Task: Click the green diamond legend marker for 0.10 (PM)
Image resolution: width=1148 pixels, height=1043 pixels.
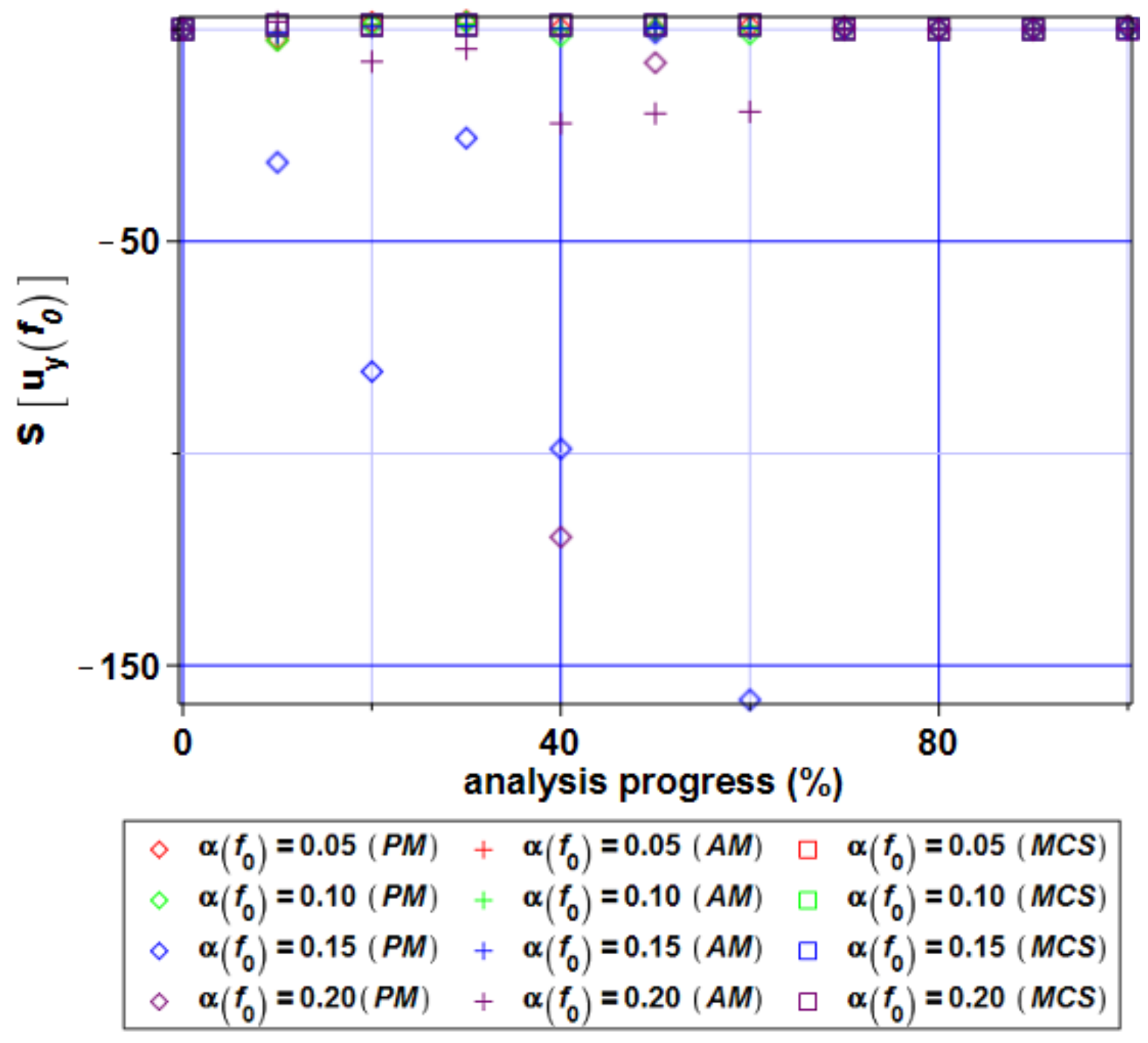Action: [159, 900]
